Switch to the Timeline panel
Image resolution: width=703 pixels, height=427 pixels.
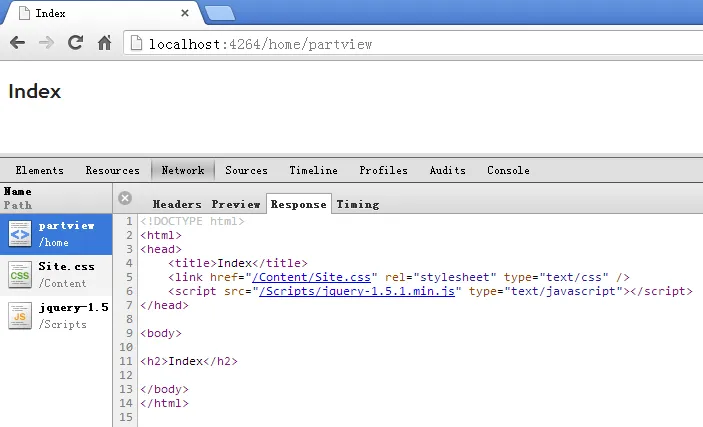point(313,170)
